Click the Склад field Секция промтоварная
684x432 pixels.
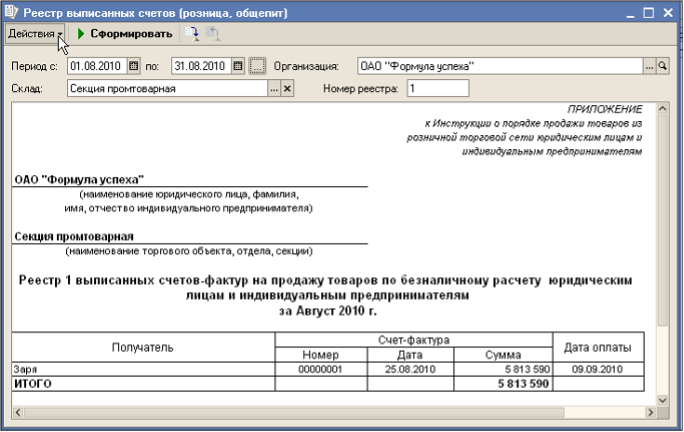(167, 89)
